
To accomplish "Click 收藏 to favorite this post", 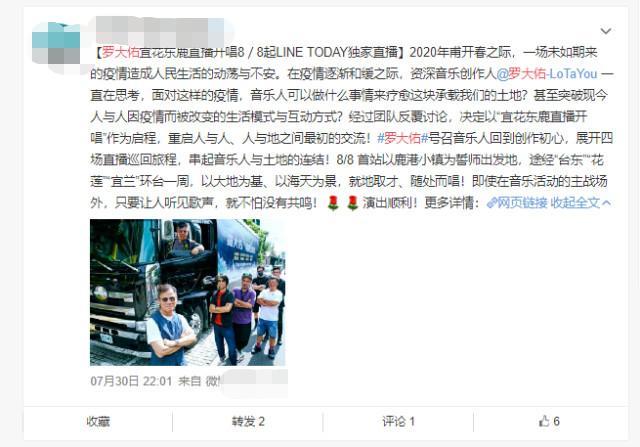I will [x=98, y=421].
